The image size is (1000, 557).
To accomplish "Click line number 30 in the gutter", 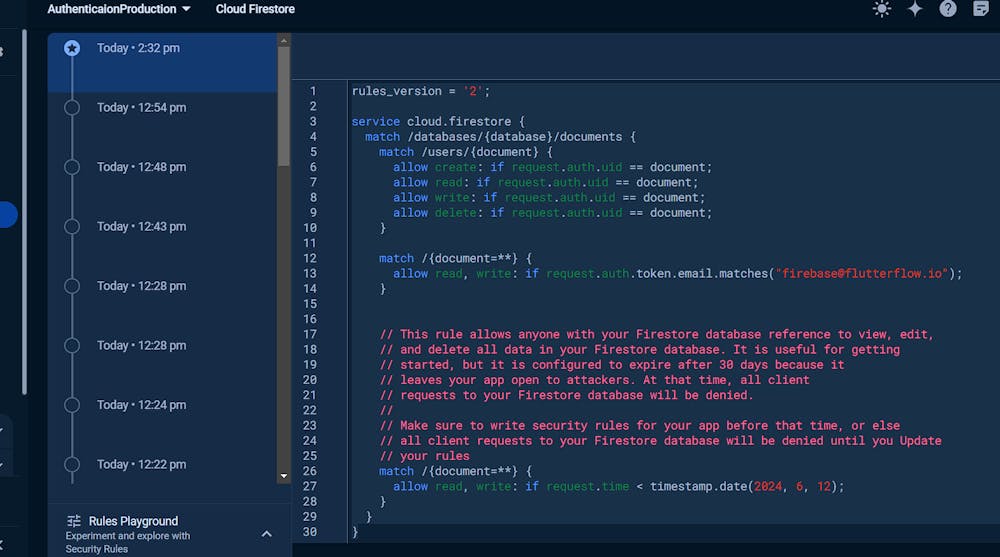I will [309, 531].
